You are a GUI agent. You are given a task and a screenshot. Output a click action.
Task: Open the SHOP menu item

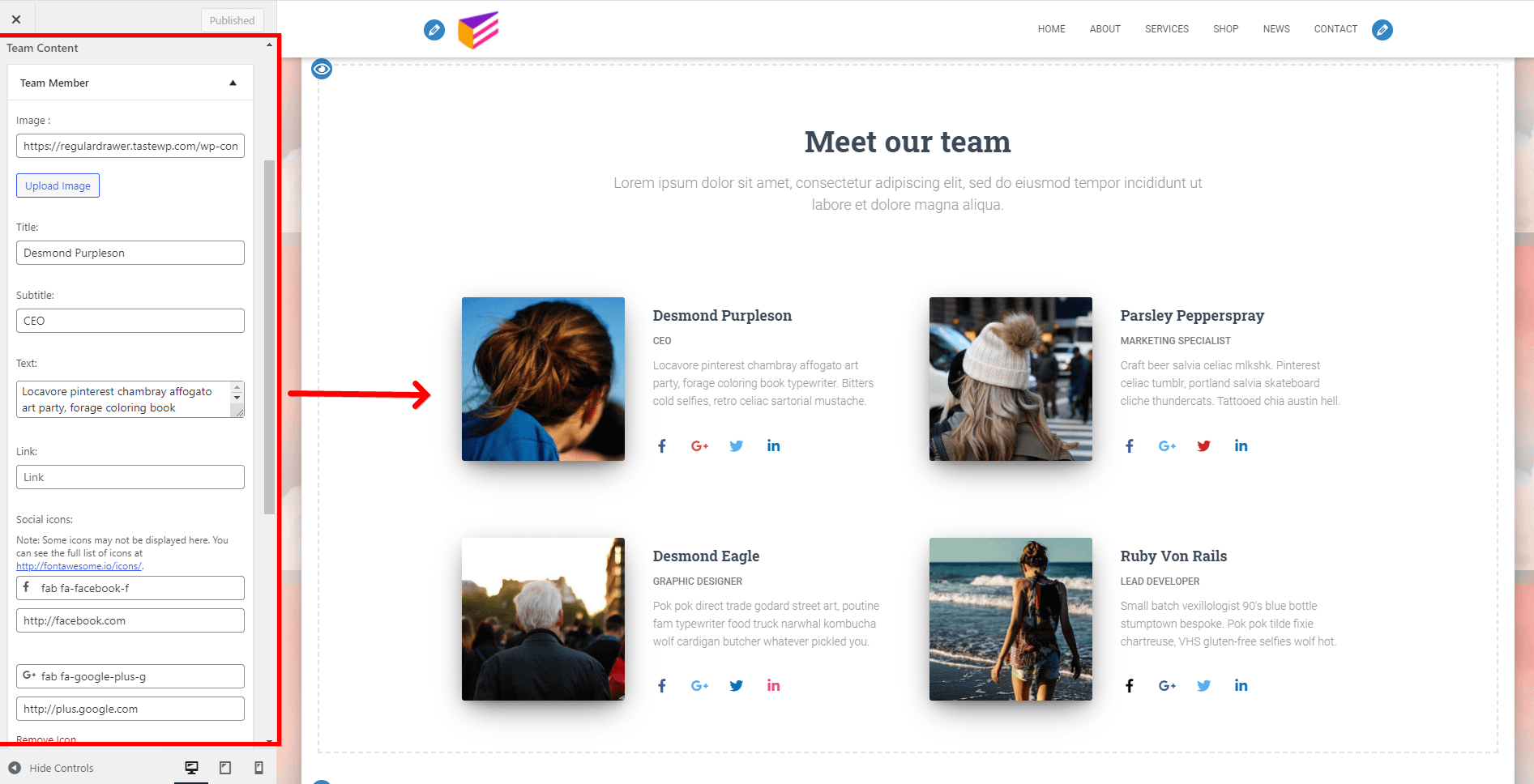point(1225,29)
